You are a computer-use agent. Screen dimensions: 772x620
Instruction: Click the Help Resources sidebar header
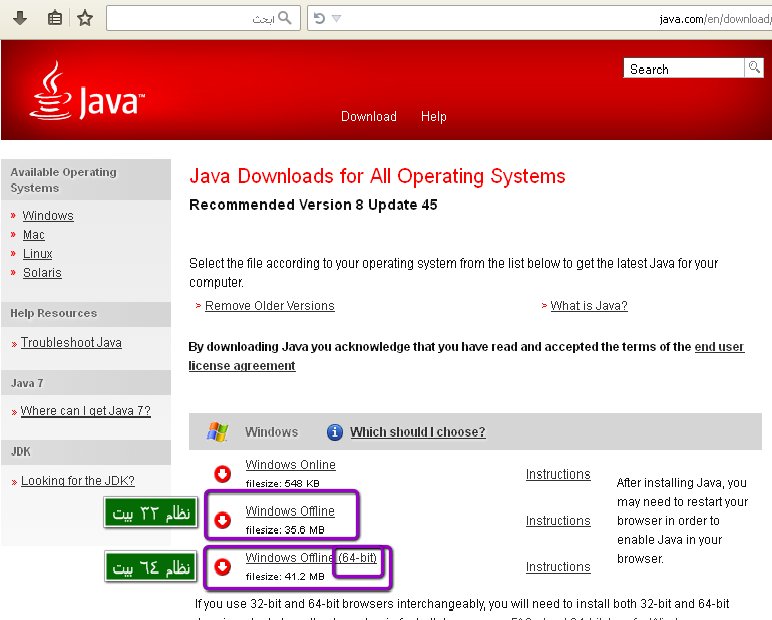[x=86, y=313]
